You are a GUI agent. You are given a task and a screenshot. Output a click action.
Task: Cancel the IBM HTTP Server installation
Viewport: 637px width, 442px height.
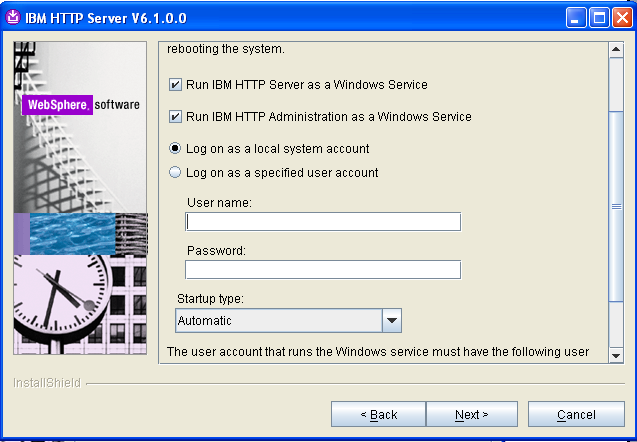(x=576, y=414)
